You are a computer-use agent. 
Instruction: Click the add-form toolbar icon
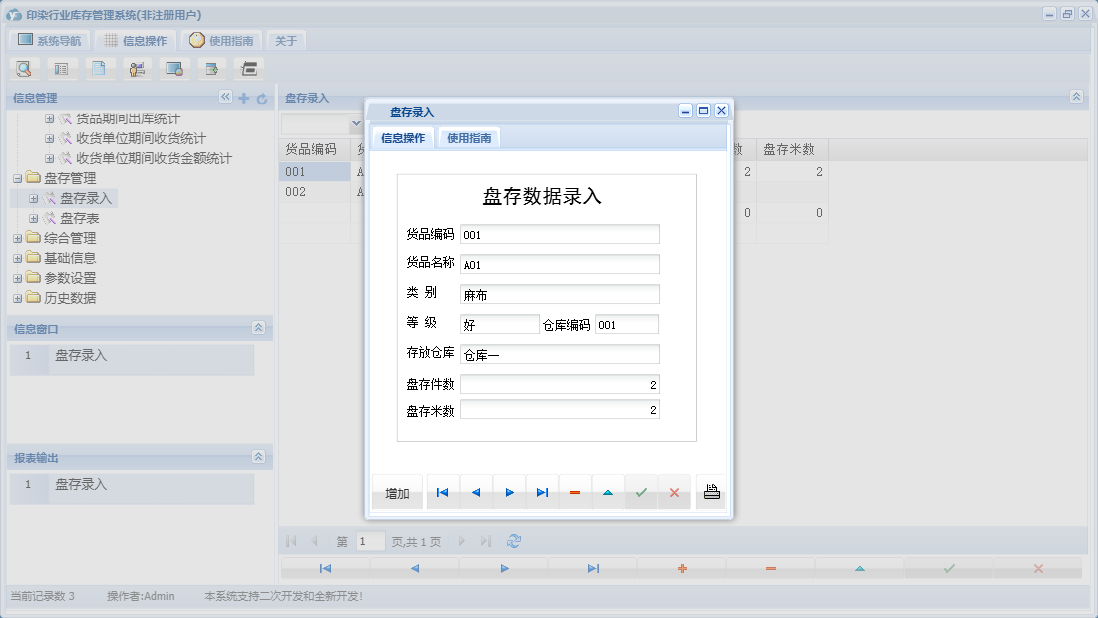(212, 68)
